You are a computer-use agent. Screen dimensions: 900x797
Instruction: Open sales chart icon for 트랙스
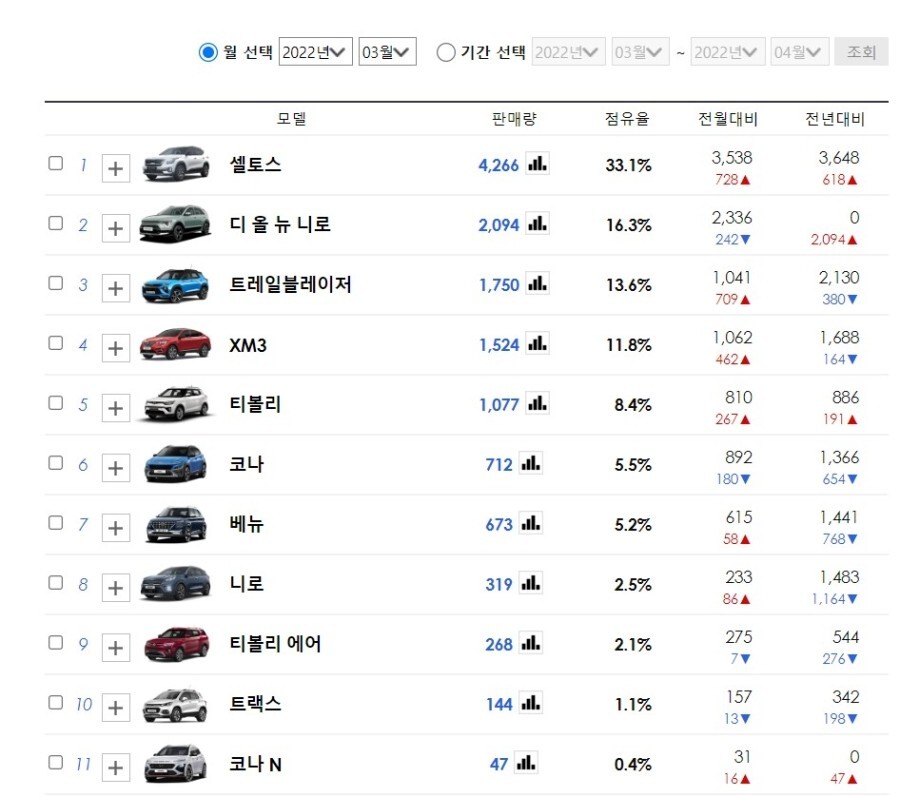coord(530,702)
